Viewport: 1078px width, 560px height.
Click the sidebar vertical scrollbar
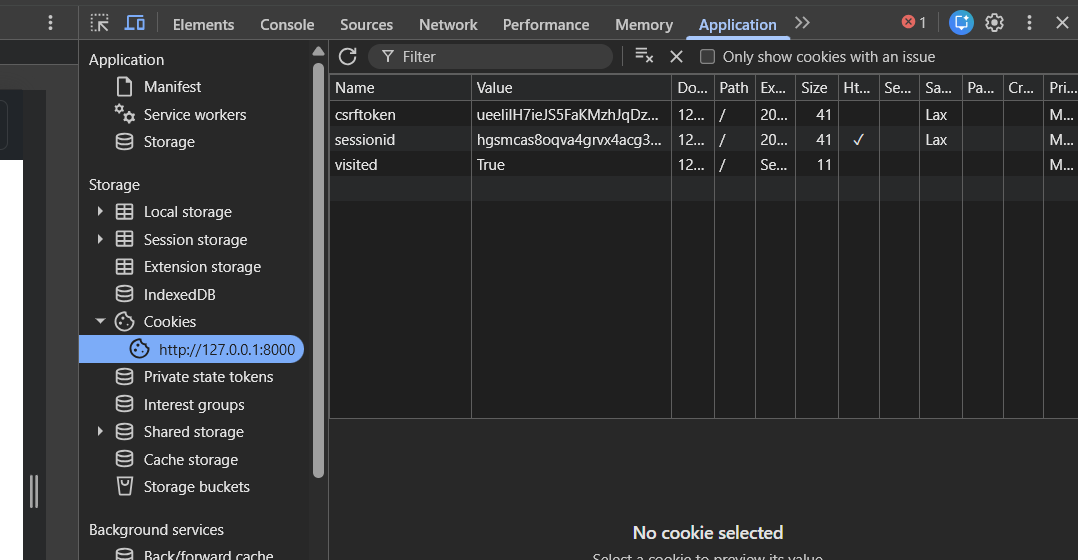318,269
